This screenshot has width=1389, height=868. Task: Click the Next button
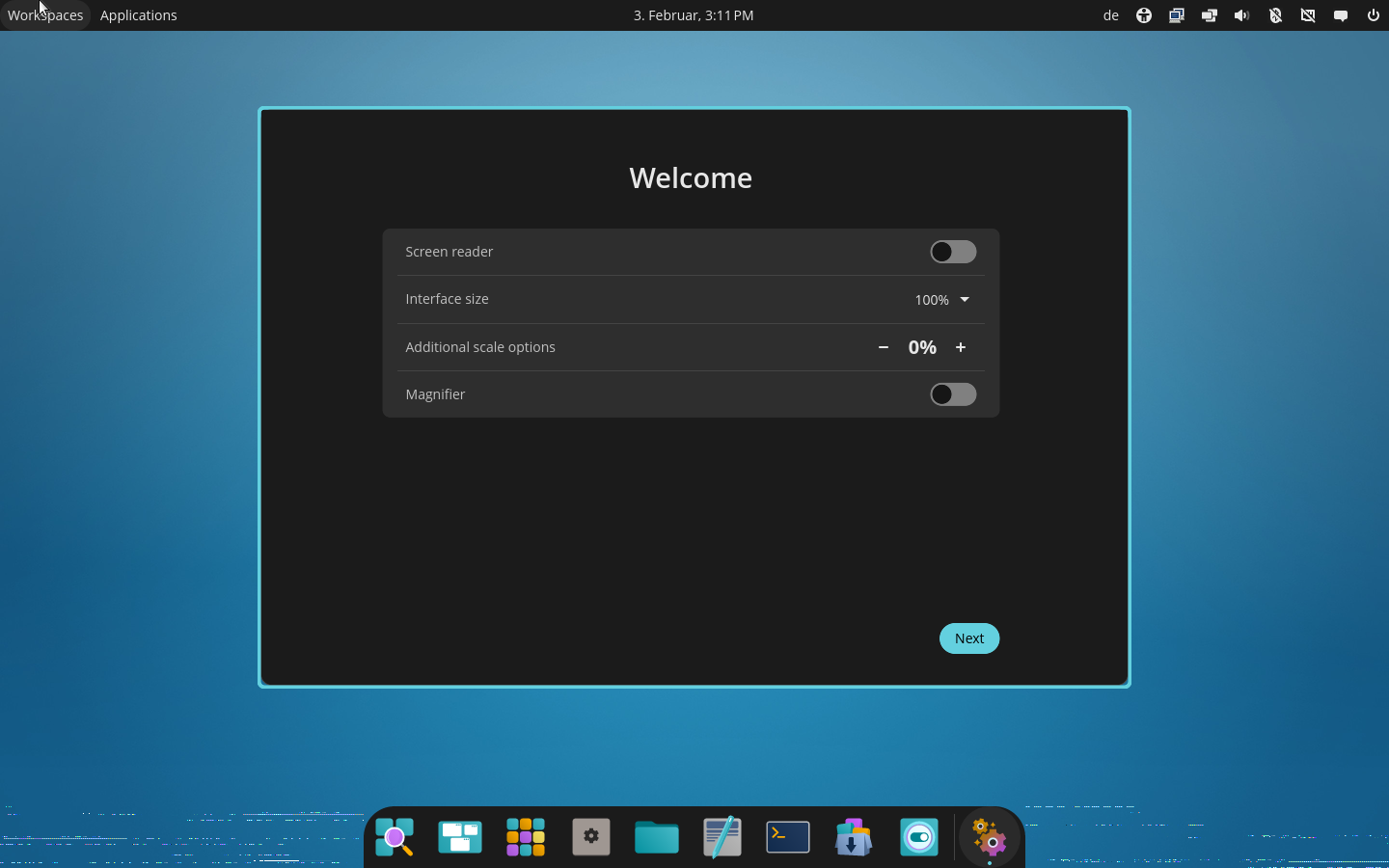point(968,638)
